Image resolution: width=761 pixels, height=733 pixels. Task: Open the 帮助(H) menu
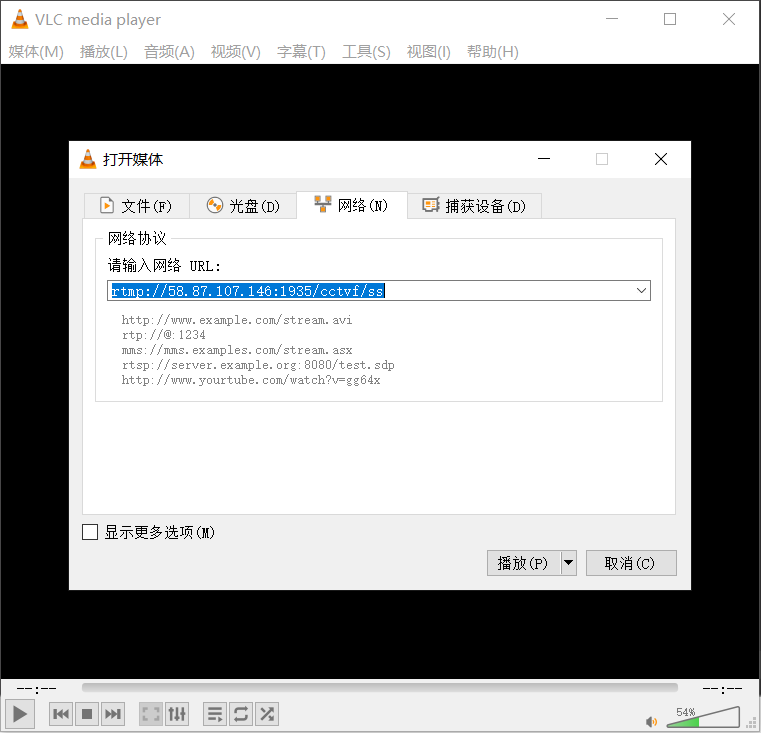click(x=493, y=51)
